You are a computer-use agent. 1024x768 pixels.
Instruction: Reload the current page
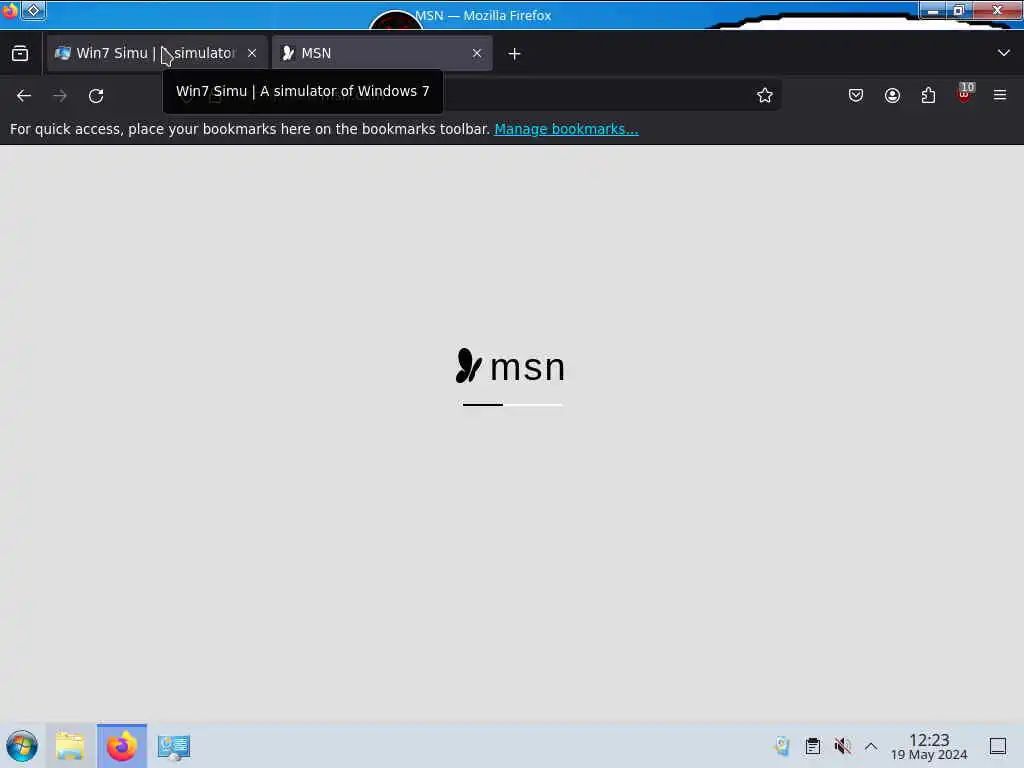point(96,96)
